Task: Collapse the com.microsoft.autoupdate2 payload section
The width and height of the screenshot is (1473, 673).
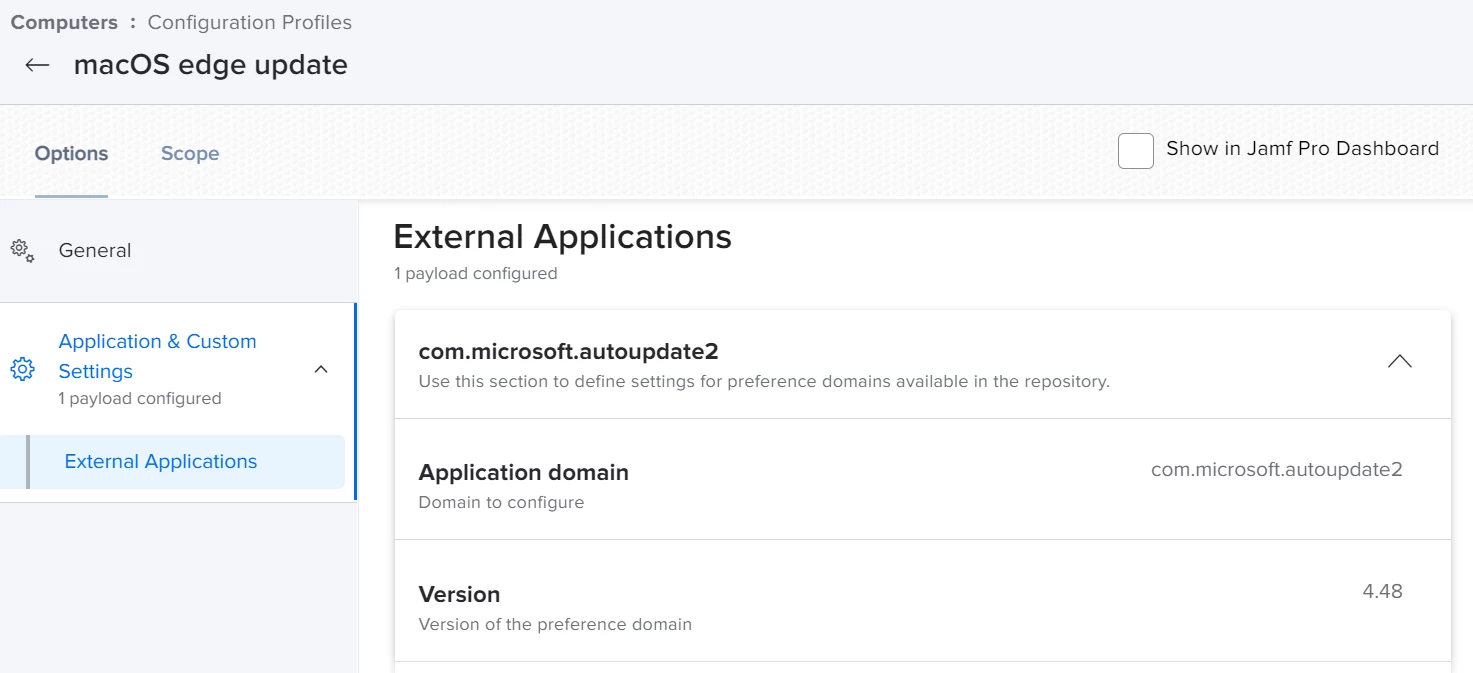Action: tap(1400, 361)
